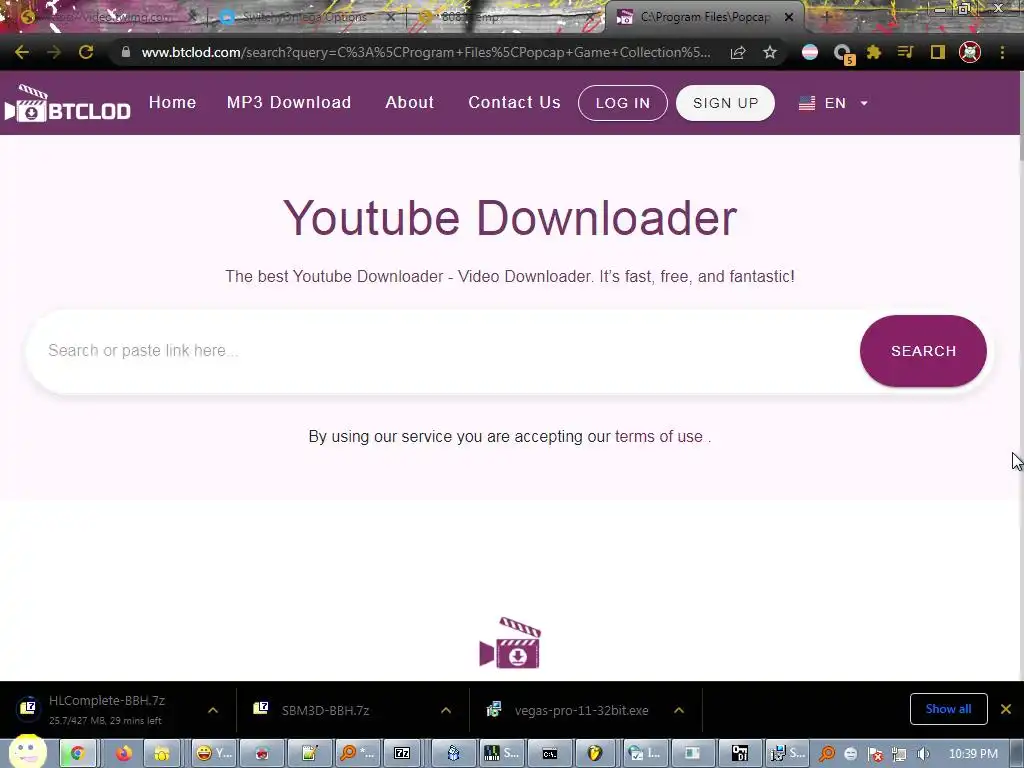Open the FL Studio taskbar item
This screenshot has height=768, width=1024.
[x=594, y=754]
